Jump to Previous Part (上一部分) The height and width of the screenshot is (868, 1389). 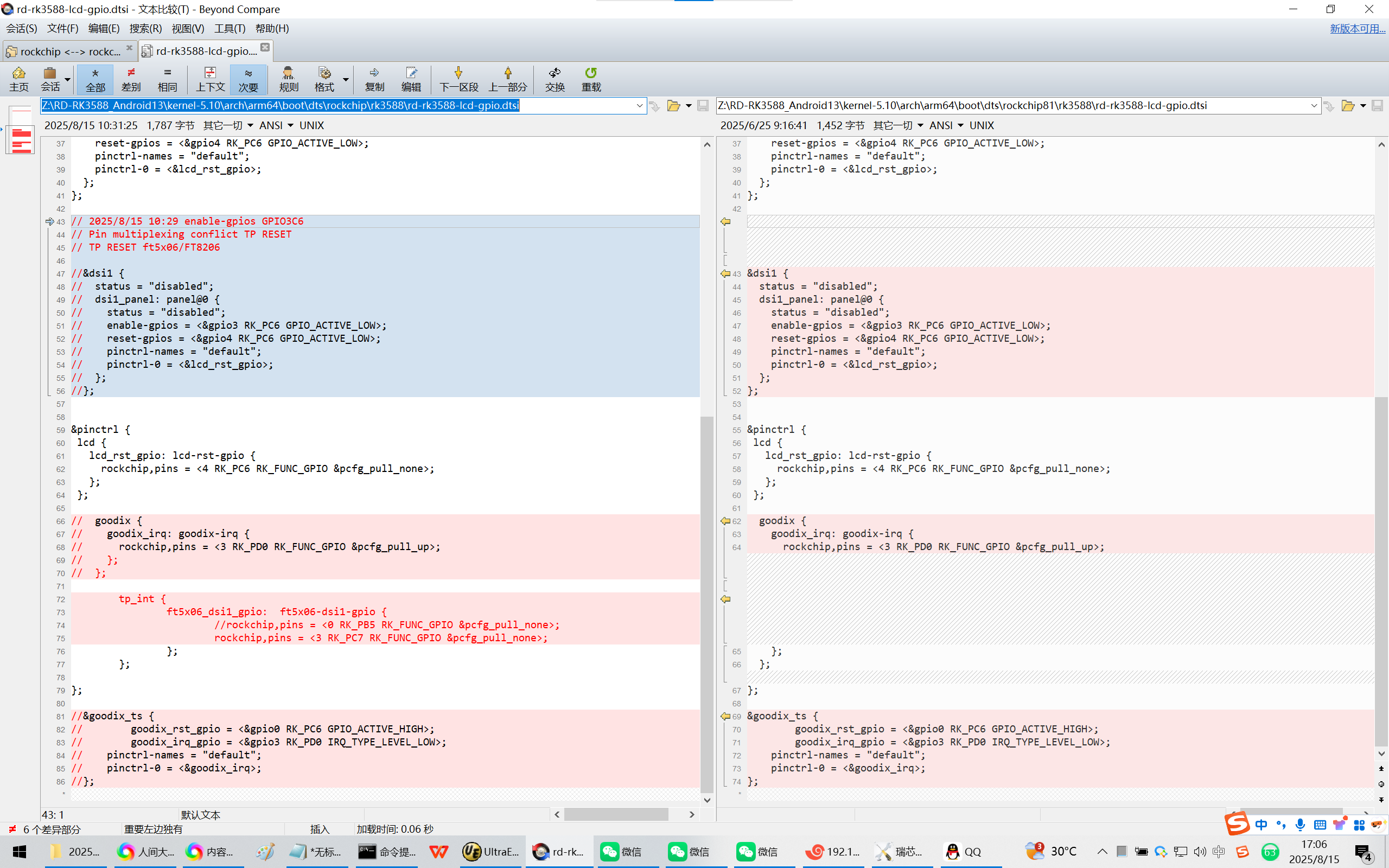coord(508,79)
